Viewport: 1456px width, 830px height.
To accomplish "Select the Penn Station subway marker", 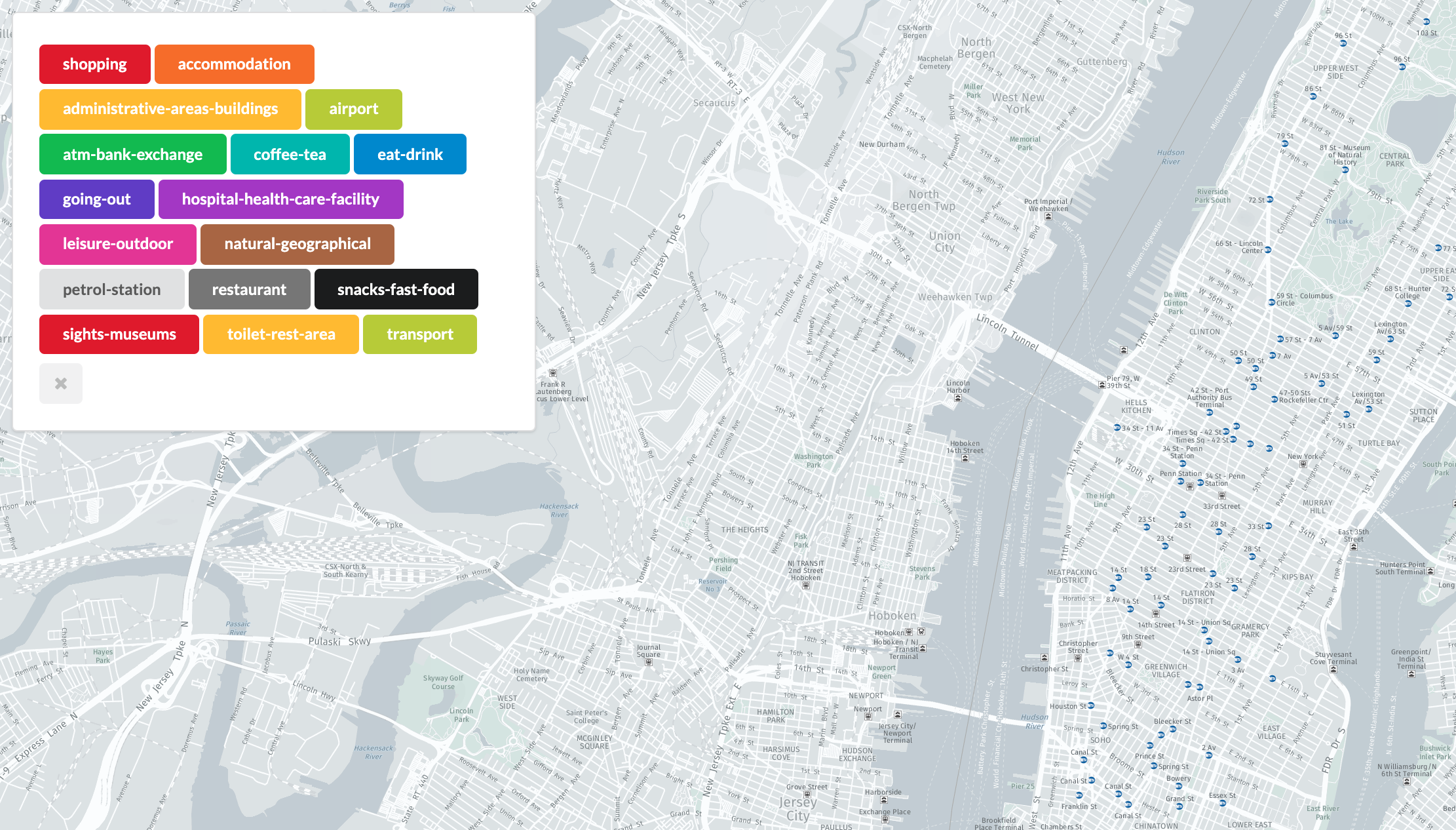I will click(x=1181, y=482).
